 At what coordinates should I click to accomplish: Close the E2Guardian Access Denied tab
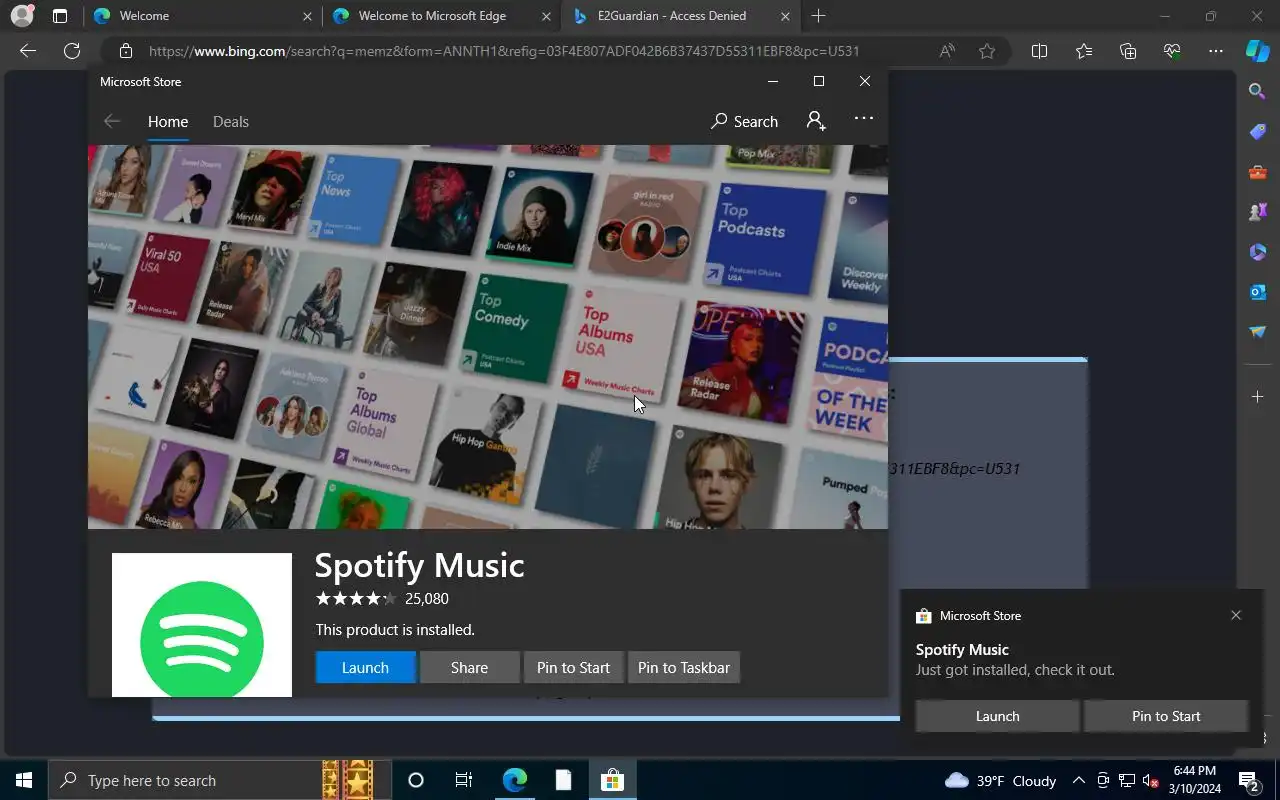pyautogui.click(x=785, y=16)
